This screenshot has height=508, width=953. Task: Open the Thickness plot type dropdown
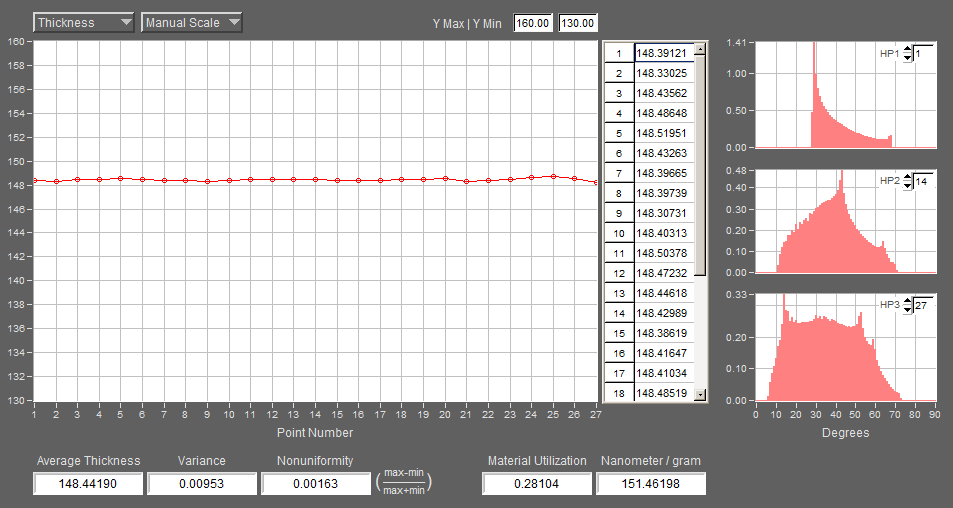click(83, 22)
